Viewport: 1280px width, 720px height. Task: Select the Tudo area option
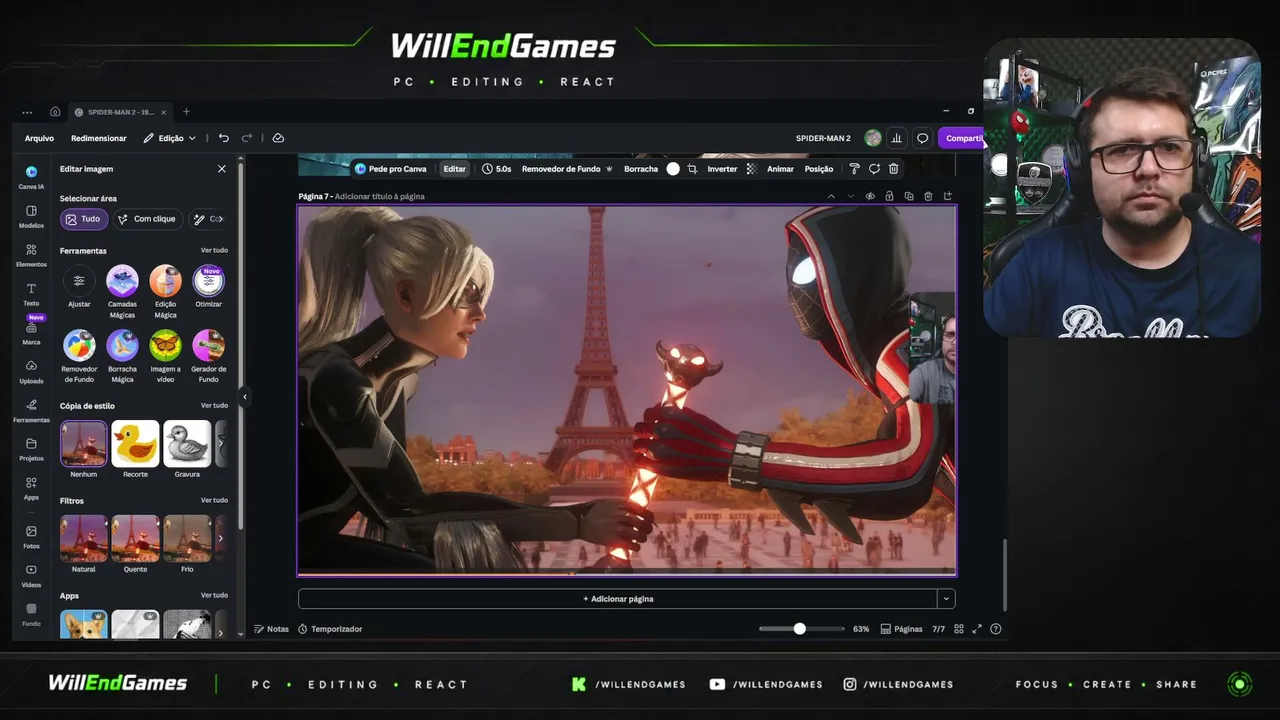[84, 219]
